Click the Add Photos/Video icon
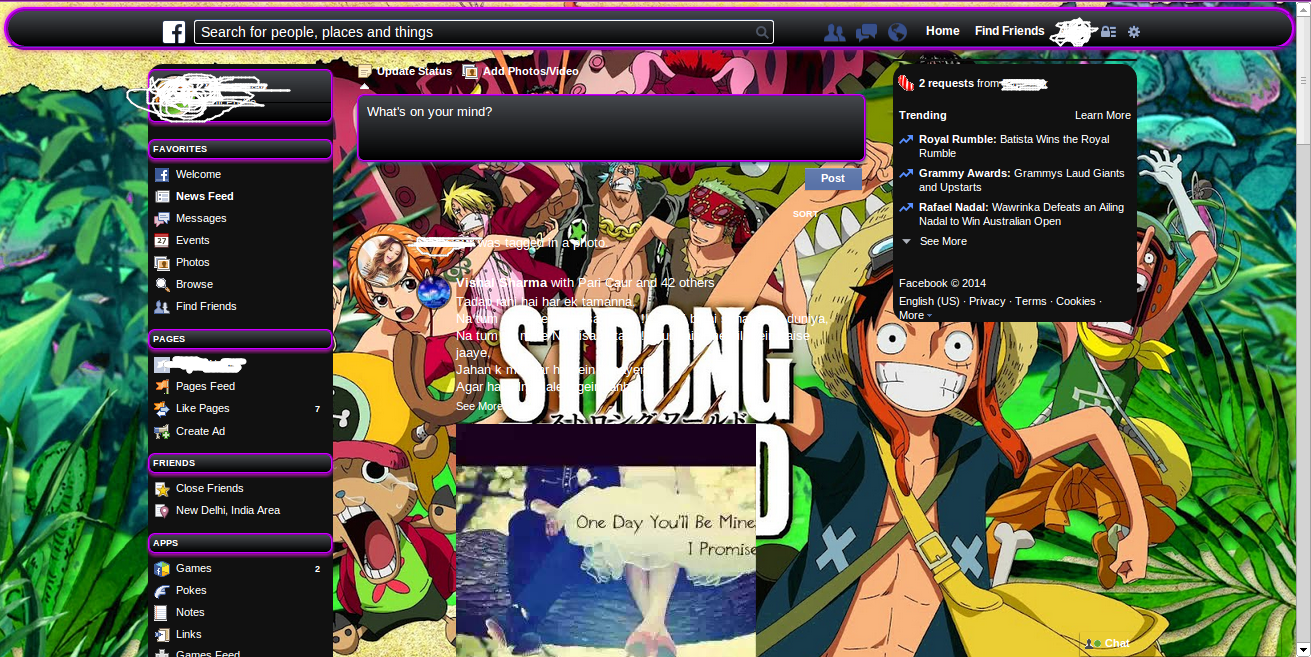Image resolution: width=1311 pixels, height=657 pixels. tap(470, 71)
